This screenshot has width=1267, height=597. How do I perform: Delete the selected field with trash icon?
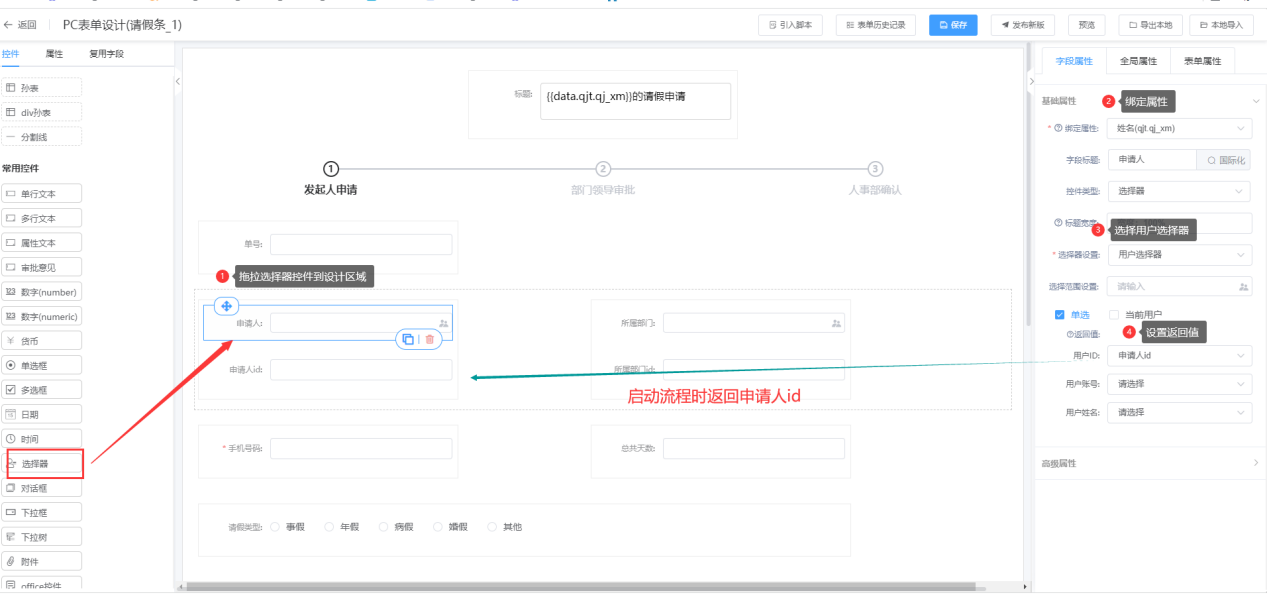430,339
